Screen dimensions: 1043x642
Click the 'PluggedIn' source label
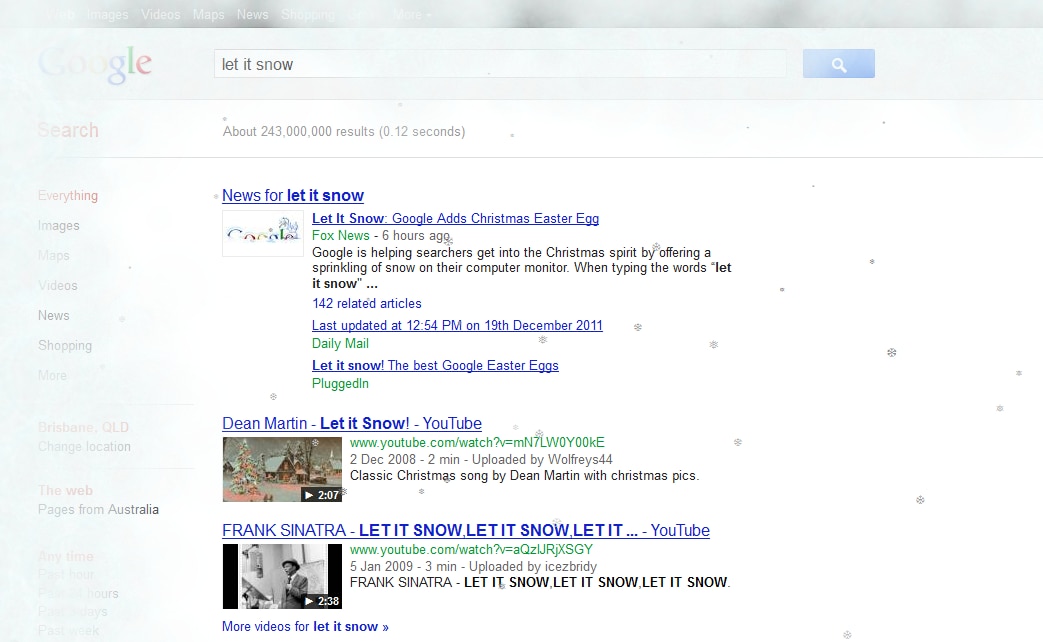pos(340,383)
